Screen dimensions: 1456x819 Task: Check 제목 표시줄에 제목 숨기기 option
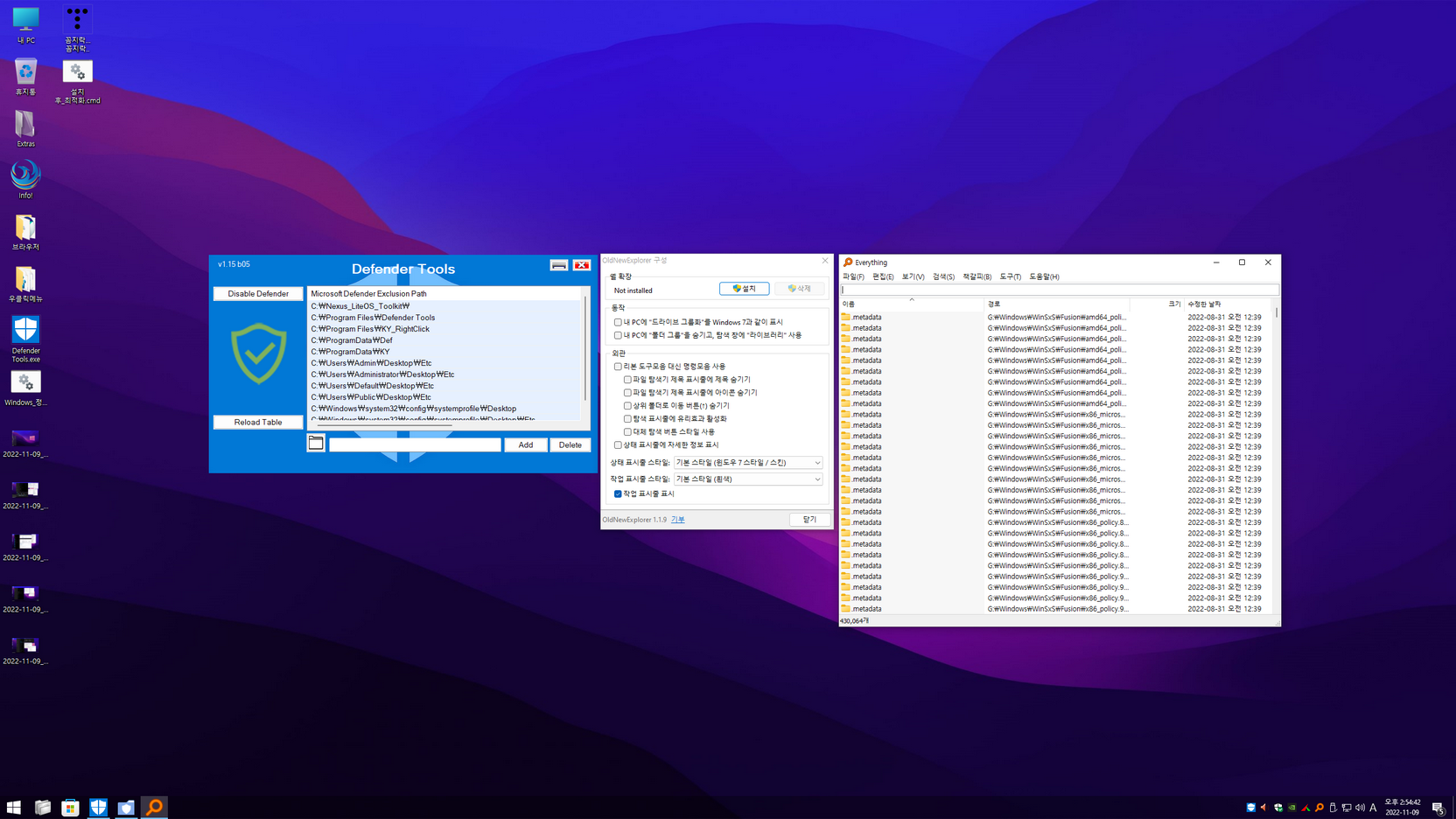point(627,380)
